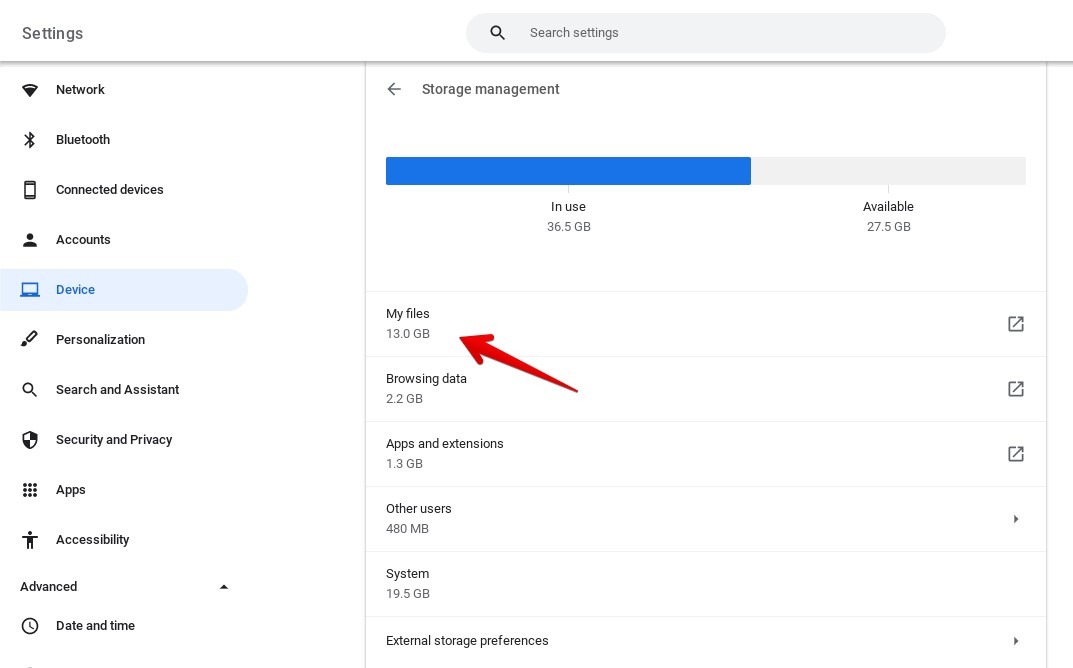The image size is (1073, 668).
Task: Select Device in the sidebar
Action: pyautogui.click(x=75, y=289)
